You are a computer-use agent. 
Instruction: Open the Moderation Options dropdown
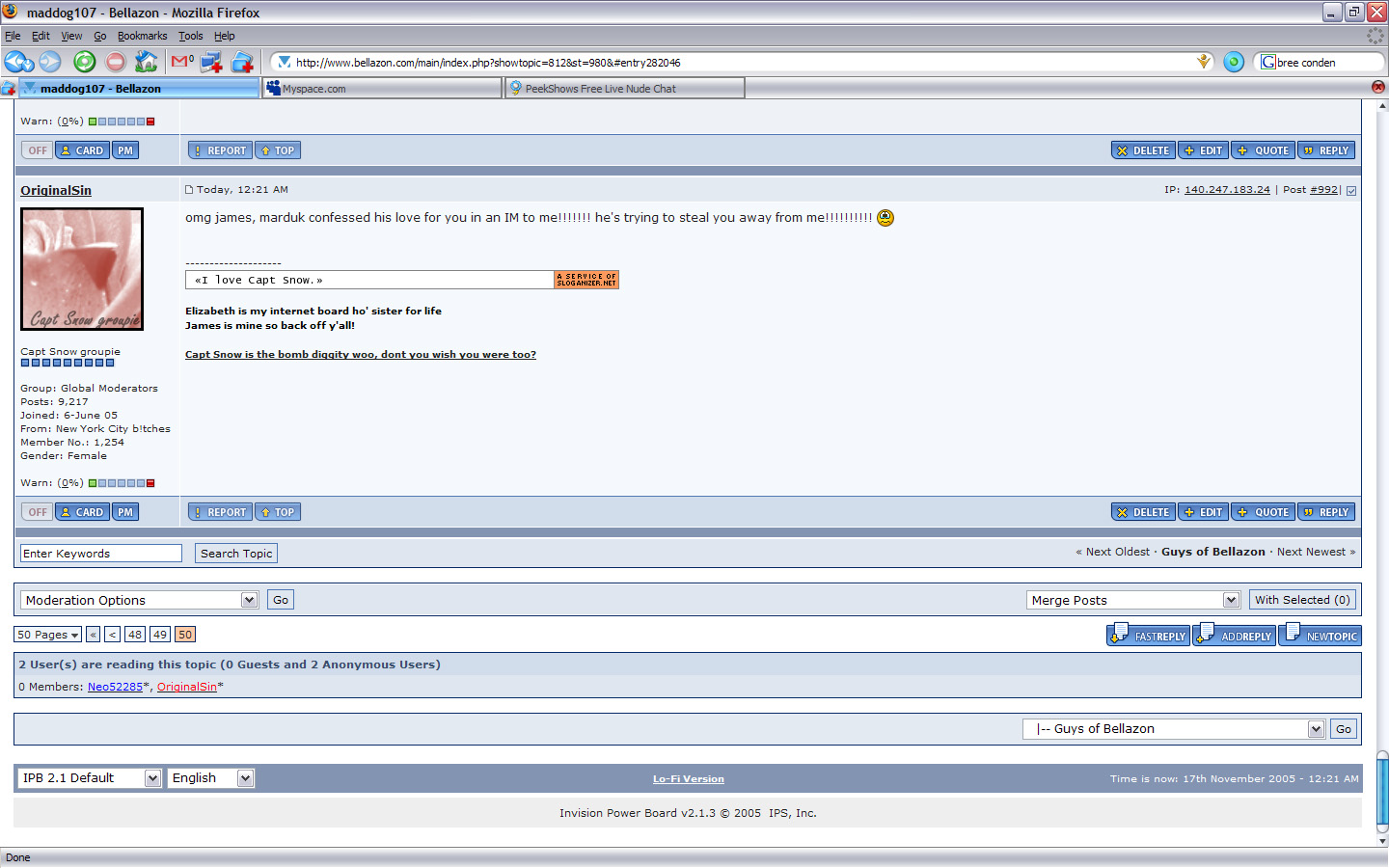click(x=139, y=600)
